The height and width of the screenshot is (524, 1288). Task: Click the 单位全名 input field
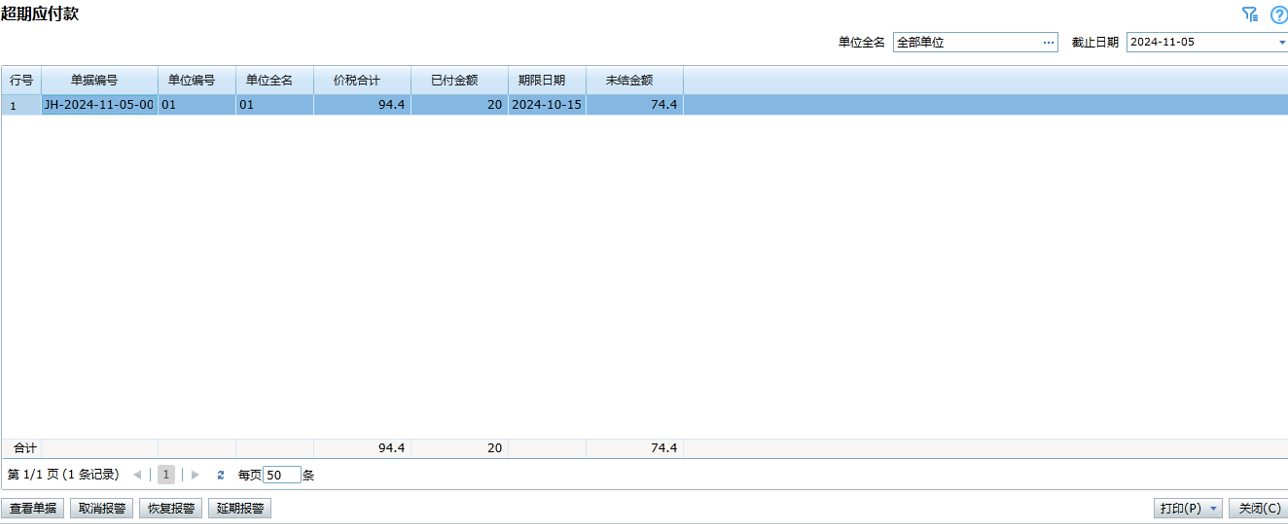click(x=966, y=43)
